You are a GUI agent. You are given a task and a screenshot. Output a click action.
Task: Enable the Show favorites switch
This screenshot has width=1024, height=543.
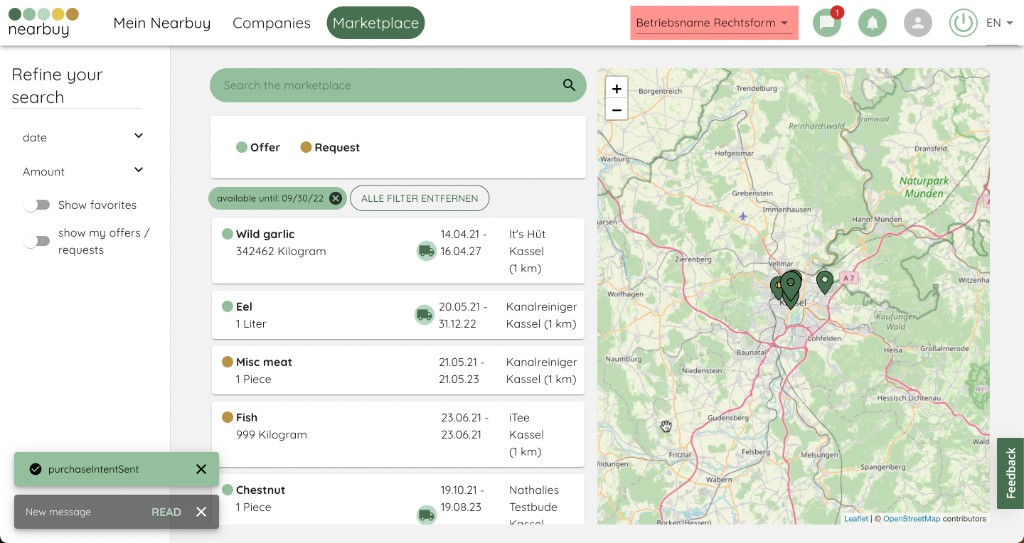tap(37, 205)
